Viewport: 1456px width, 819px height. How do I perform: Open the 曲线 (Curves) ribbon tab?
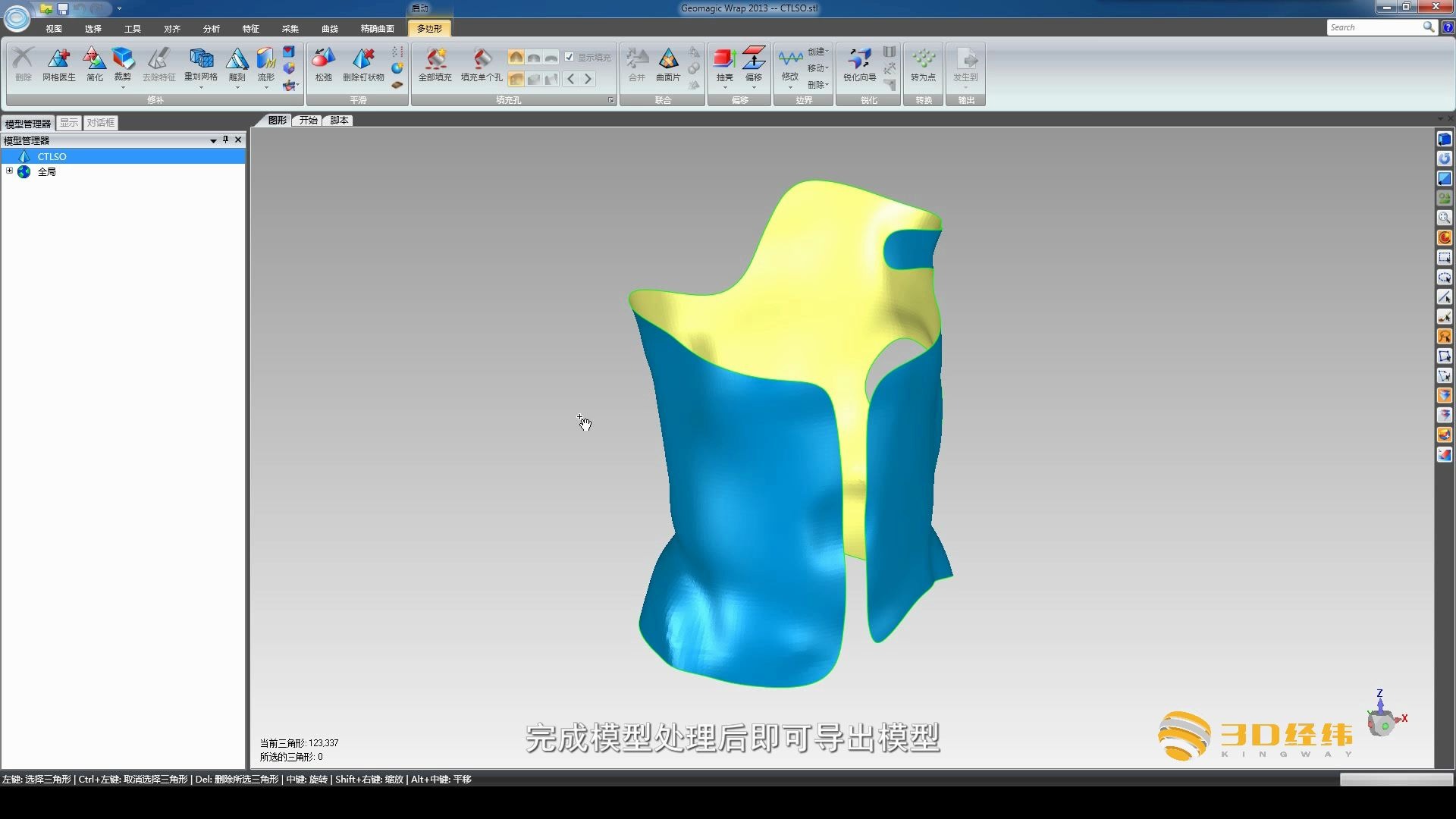tap(328, 29)
